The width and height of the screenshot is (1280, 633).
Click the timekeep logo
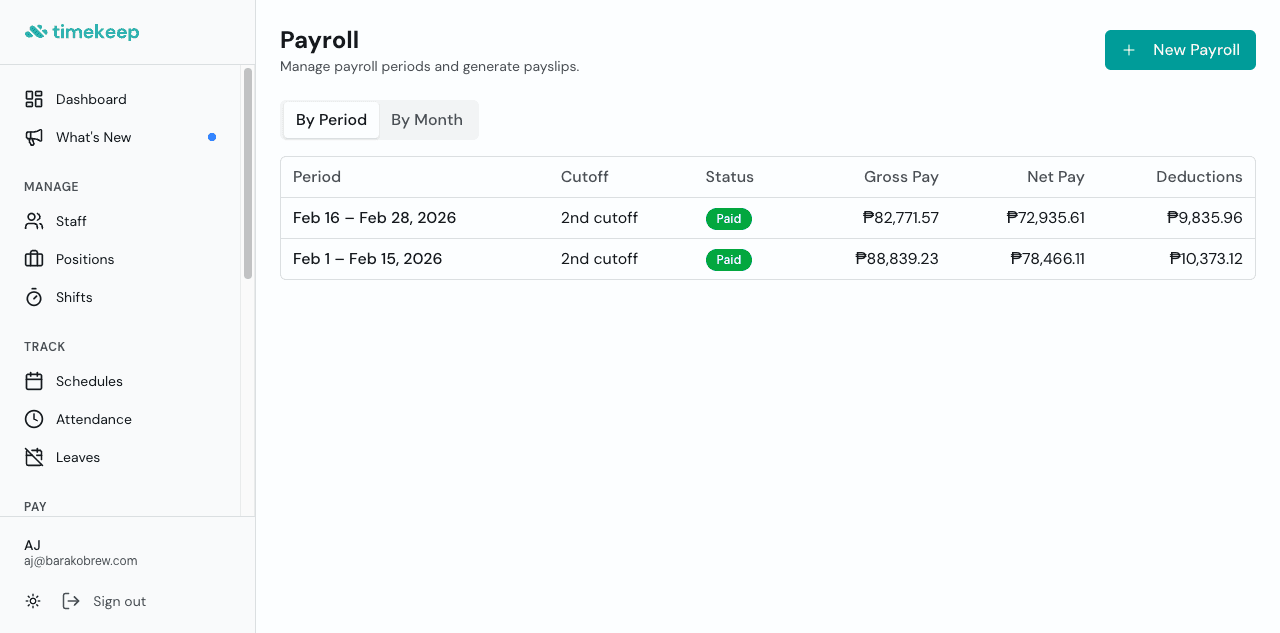point(82,31)
